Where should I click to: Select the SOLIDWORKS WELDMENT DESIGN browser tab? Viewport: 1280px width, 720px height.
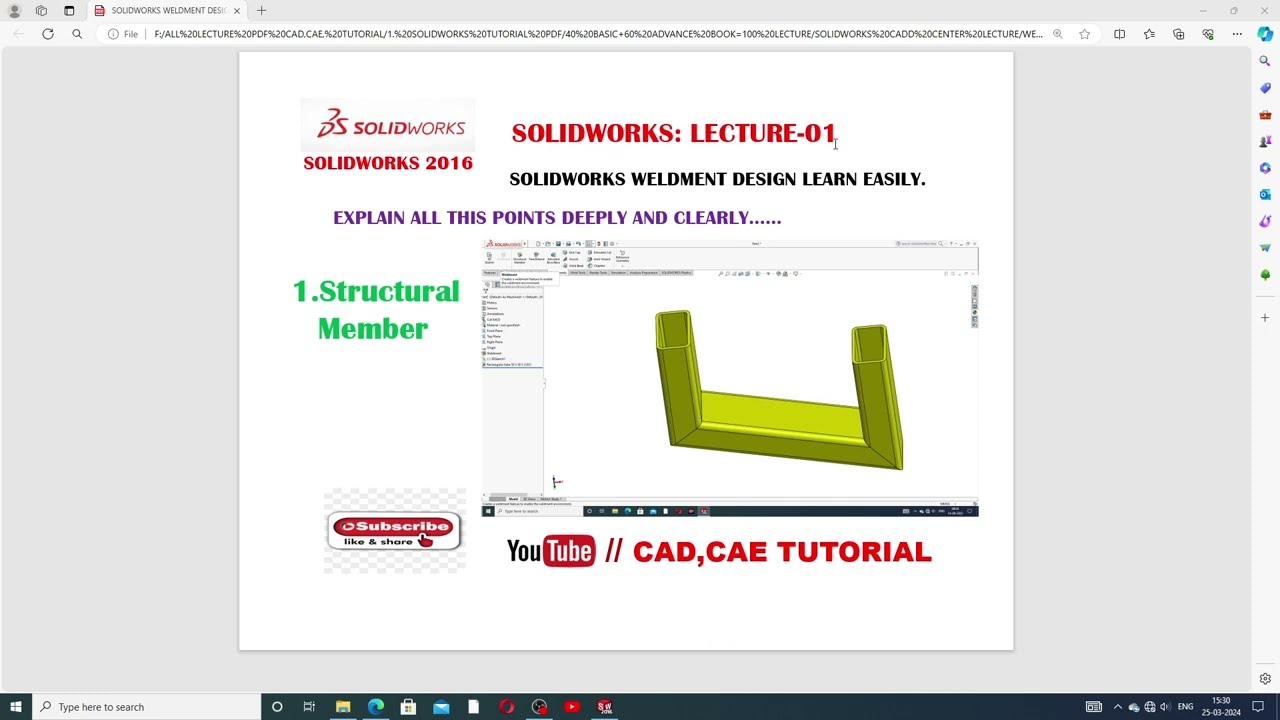pyautogui.click(x=167, y=11)
